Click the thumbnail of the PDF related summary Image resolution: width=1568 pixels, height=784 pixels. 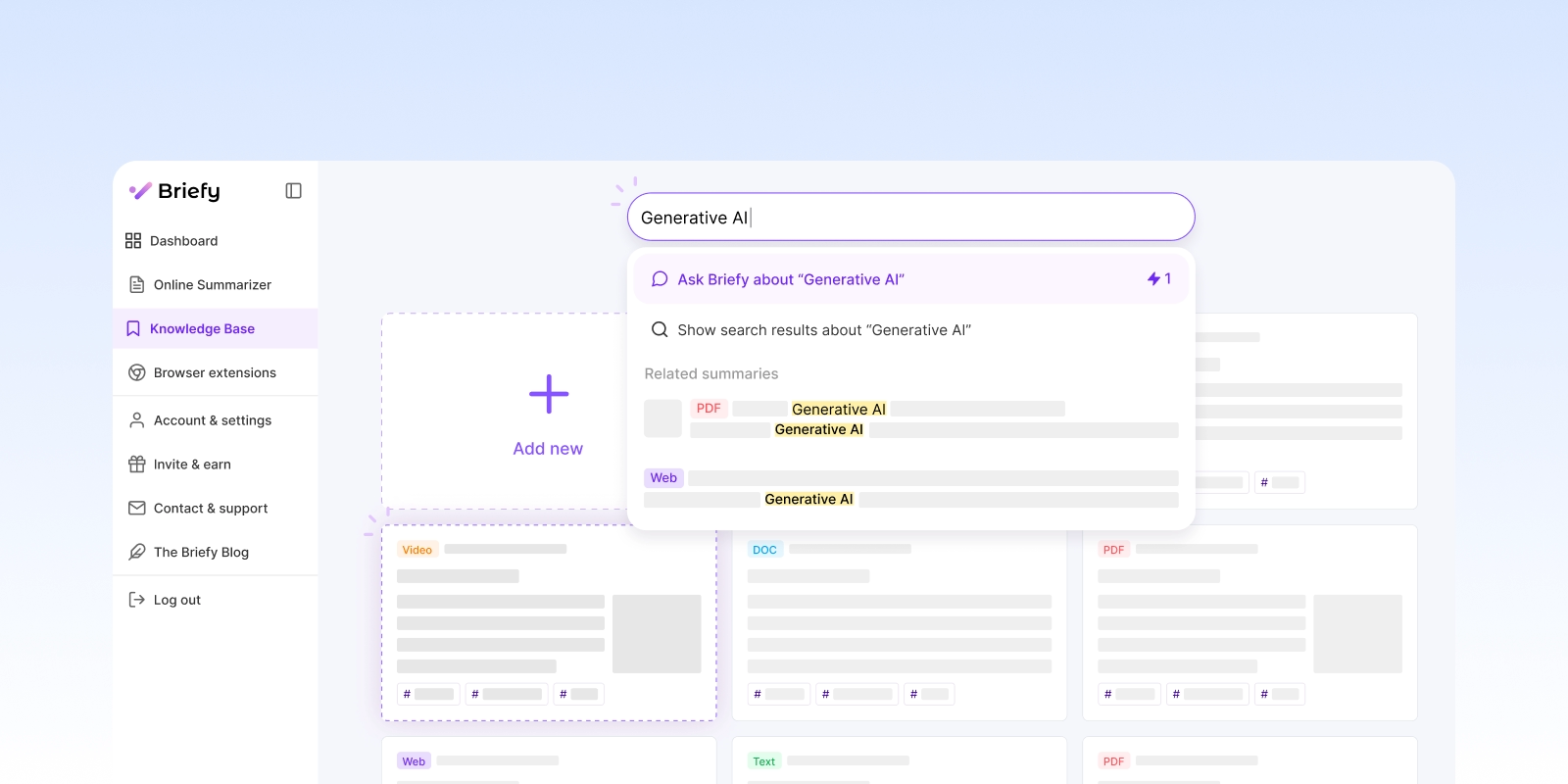tap(662, 418)
